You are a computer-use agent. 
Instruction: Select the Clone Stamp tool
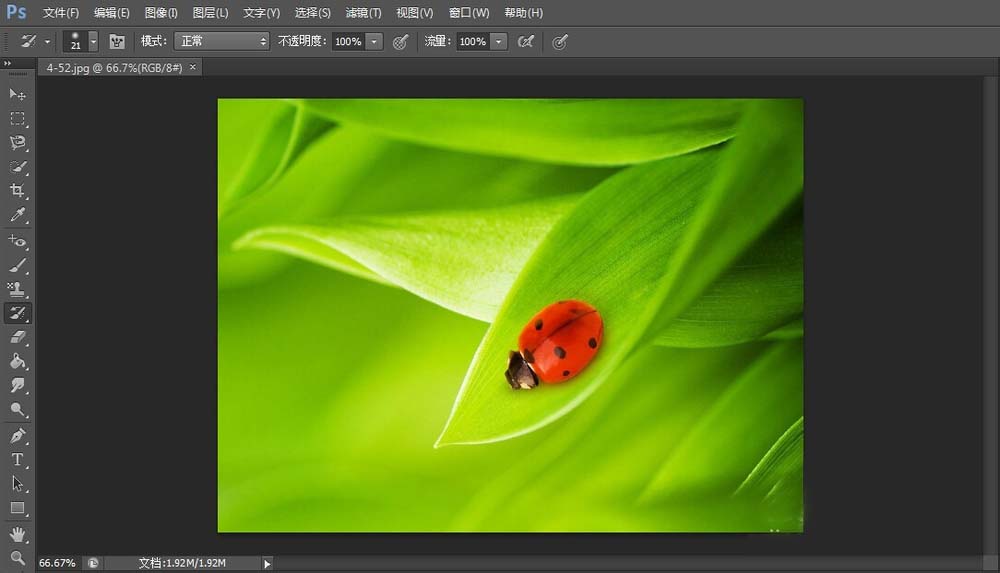tap(17, 289)
